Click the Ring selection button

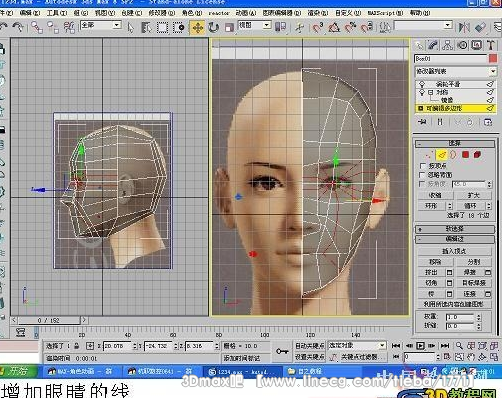click(431, 206)
